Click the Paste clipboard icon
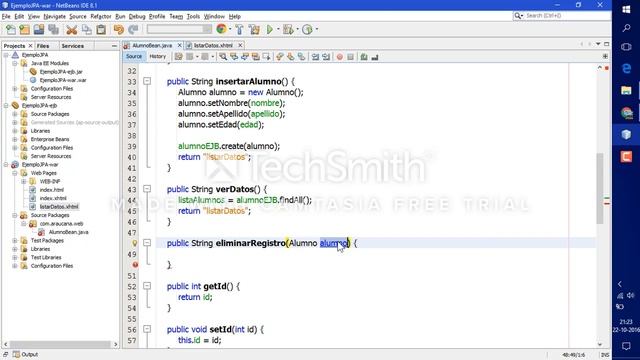The height and width of the screenshot is (360, 640). coord(101,29)
